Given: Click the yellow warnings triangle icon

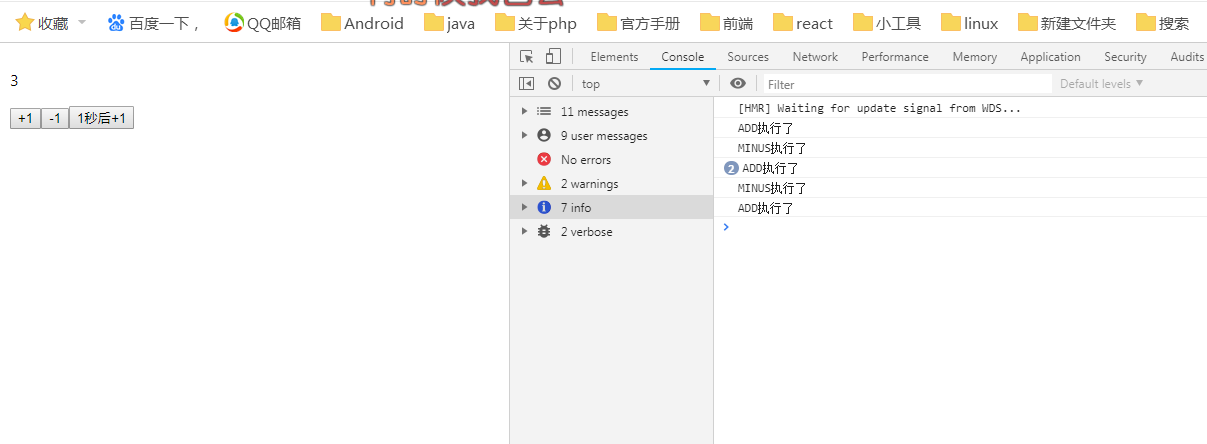Looking at the screenshot, I should 544,183.
